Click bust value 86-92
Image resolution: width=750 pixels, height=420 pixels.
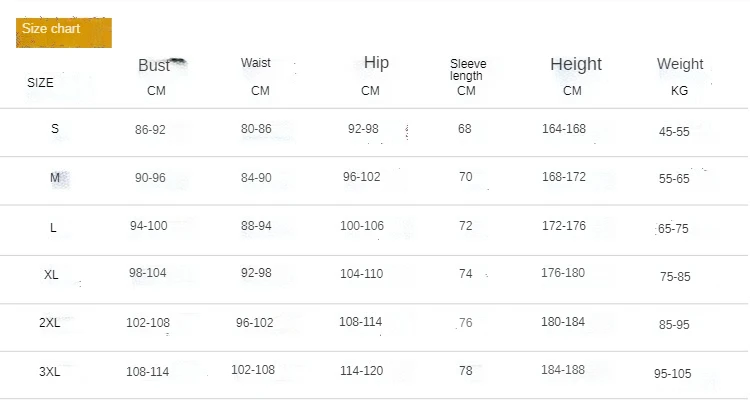(150, 130)
